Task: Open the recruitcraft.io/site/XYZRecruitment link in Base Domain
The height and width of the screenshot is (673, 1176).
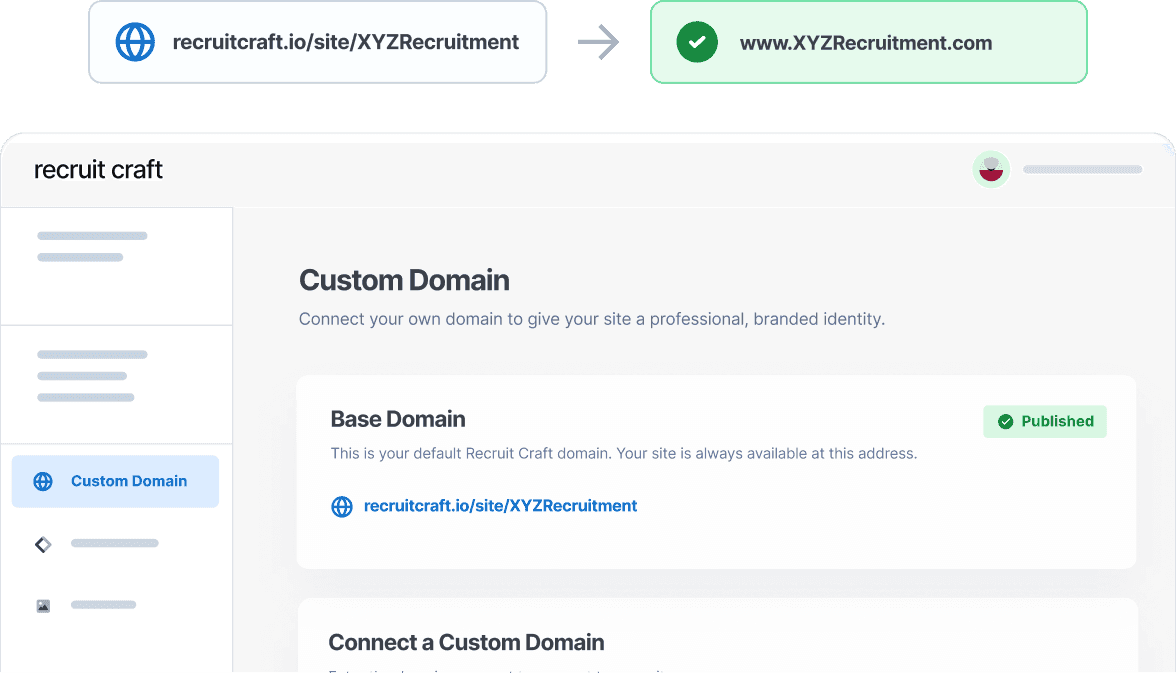Action: tap(500, 506)
